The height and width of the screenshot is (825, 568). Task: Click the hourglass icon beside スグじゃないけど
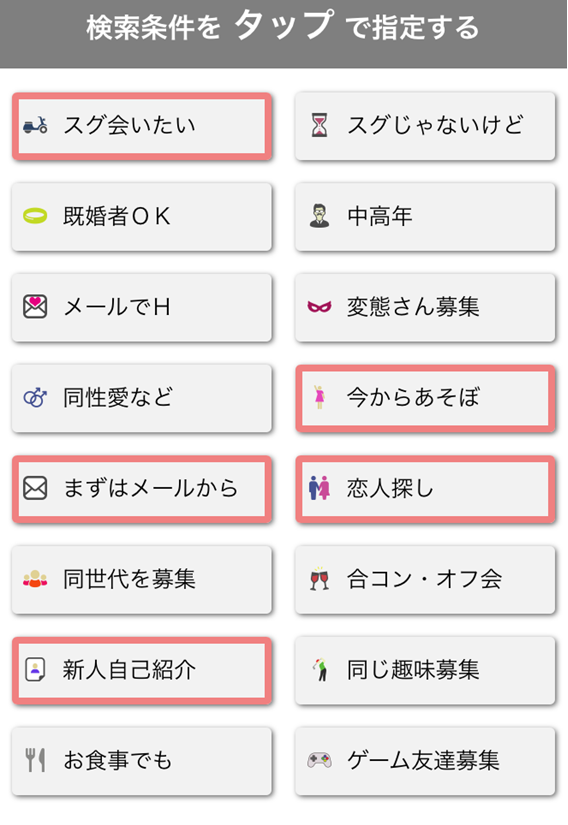pyautogui.click(x=319, y=126)
